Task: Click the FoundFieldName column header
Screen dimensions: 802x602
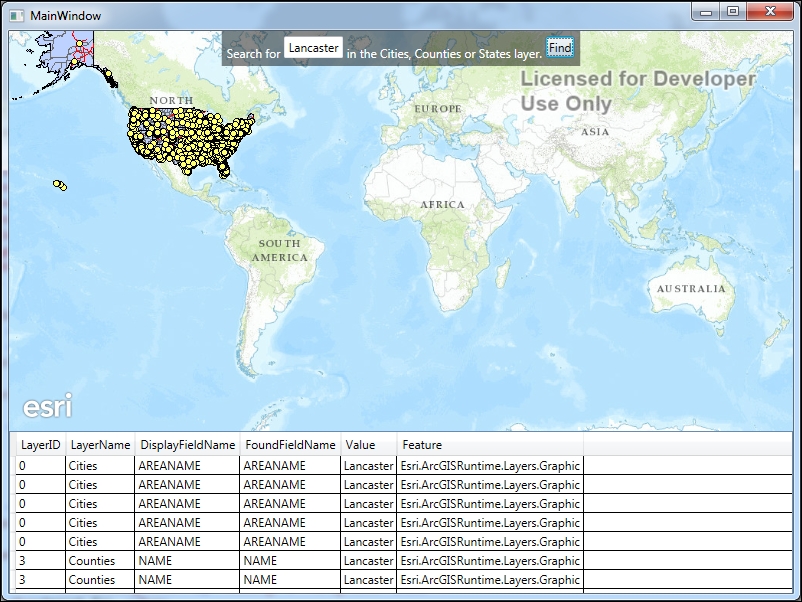Action: tap(289, 444)
